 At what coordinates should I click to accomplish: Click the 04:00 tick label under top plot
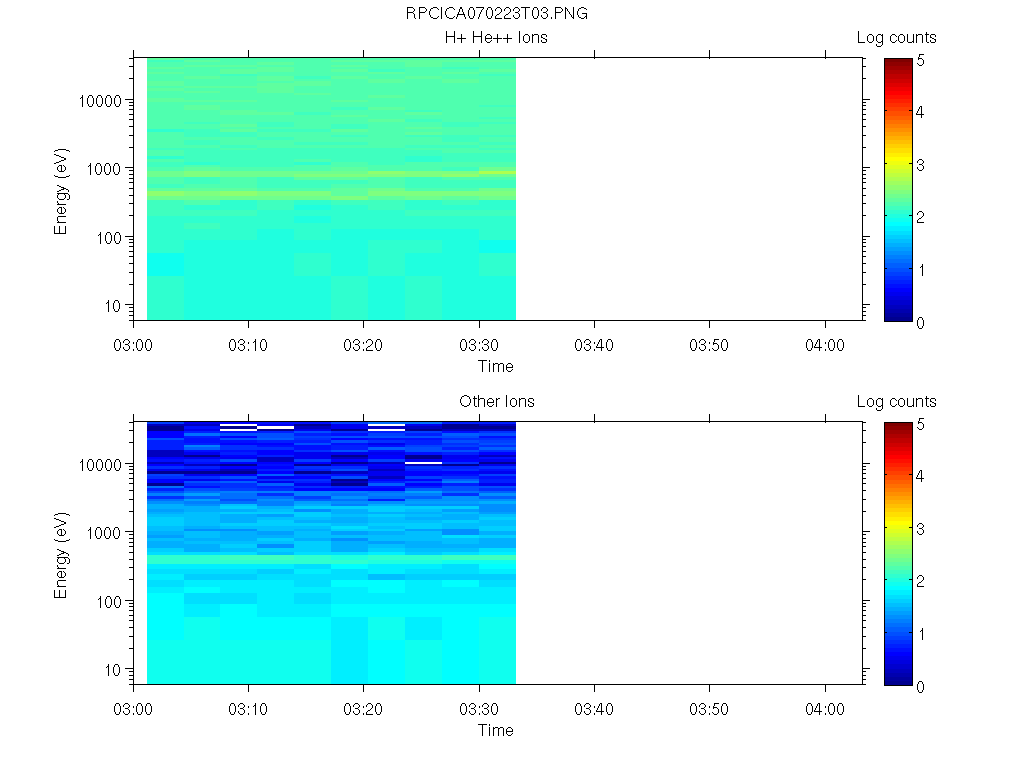tap(825, 345)
